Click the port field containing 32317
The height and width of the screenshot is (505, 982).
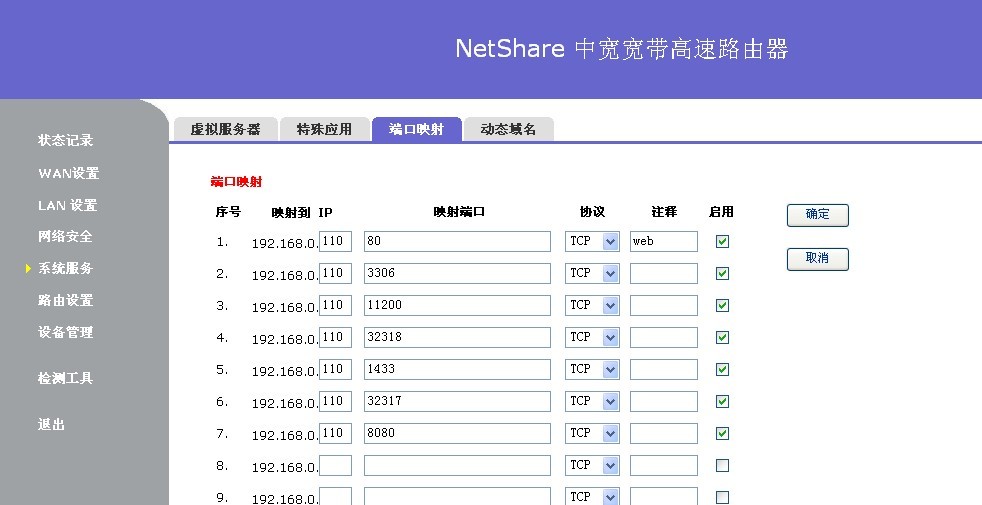457,401
